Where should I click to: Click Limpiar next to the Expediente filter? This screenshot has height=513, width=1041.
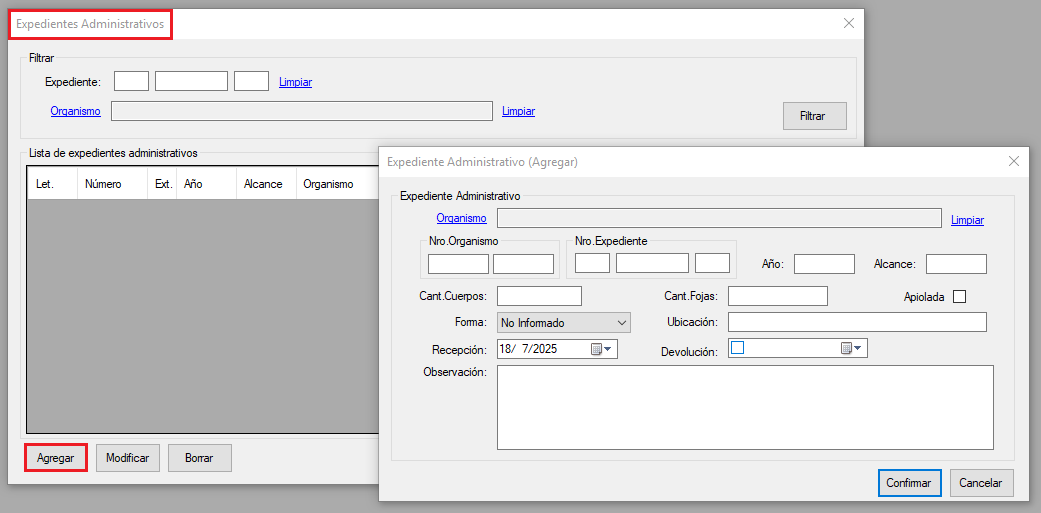pos(295,82)
